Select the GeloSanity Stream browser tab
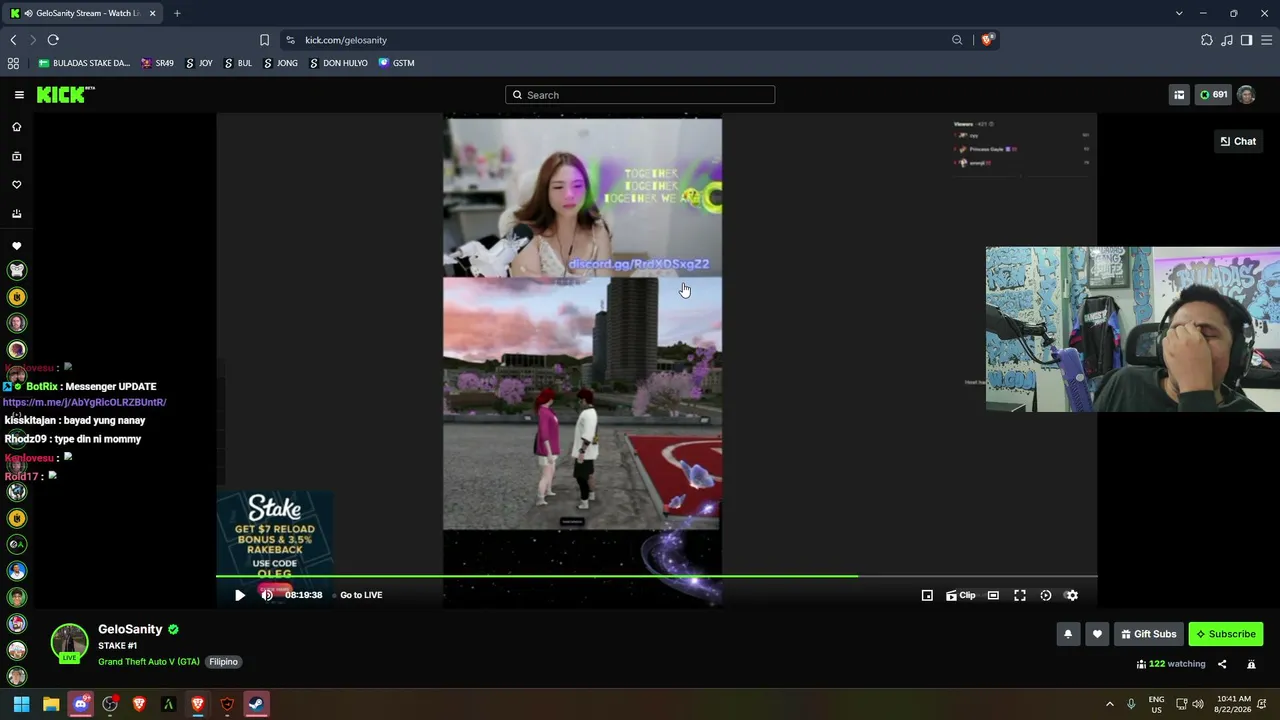1280x720 pixels. [84, 13]
